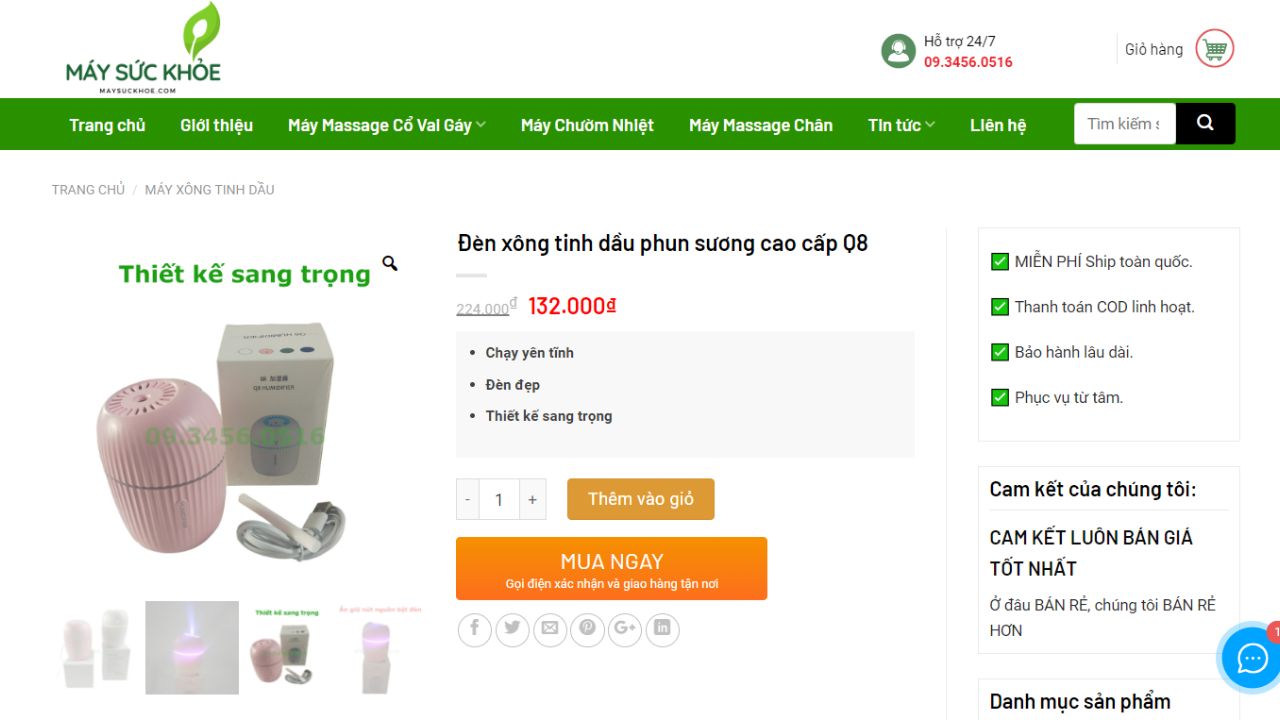Image resolution: width=1280 pixels, height=720 pixels.
Task: Increase product quantity with plus button
Action: pyautogui.click(x=532, y=500)
